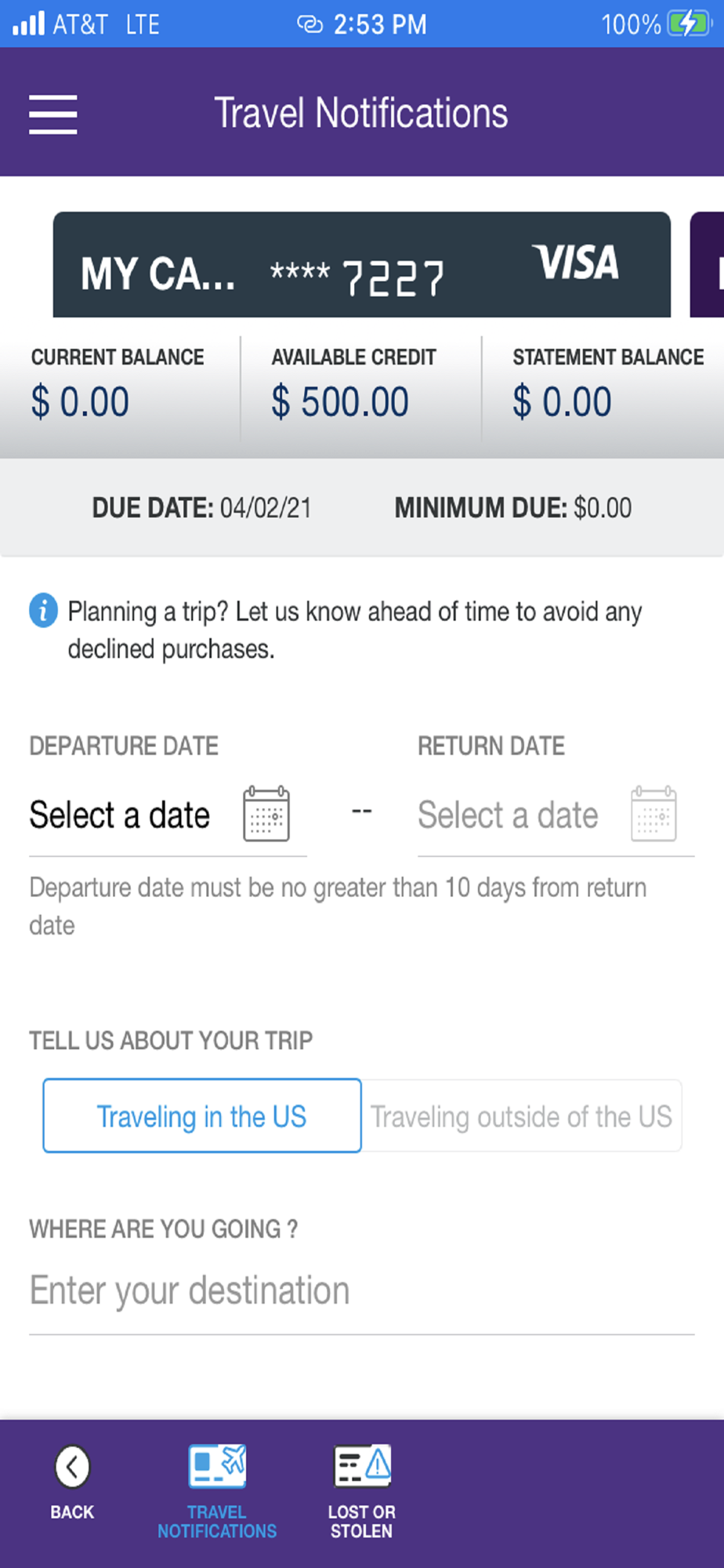Select Traveling outside of the US option
Viewport: 724px width, 1568px height.
[522, 1116]
